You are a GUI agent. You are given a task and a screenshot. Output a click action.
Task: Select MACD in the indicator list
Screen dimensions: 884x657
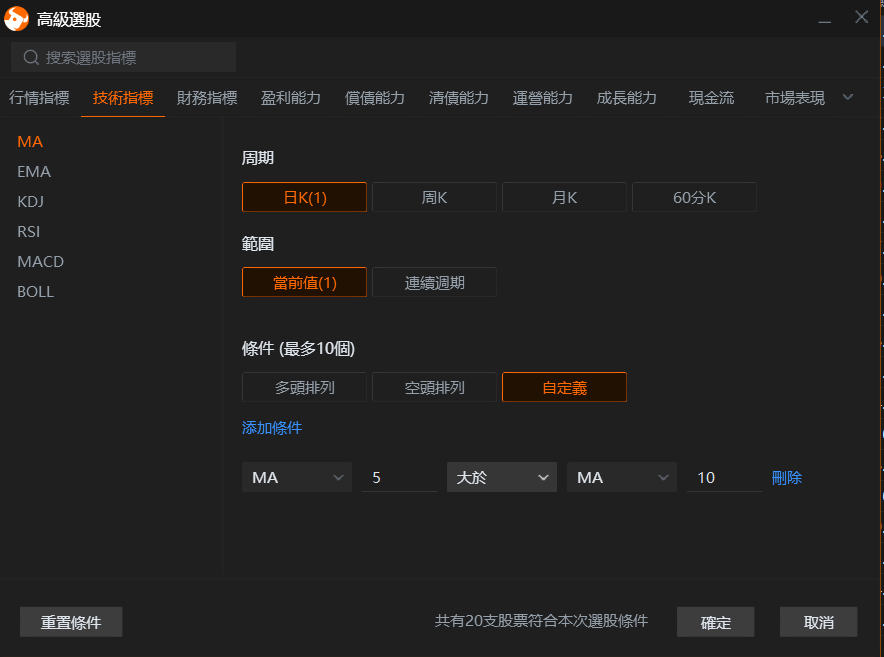[40, 262]
